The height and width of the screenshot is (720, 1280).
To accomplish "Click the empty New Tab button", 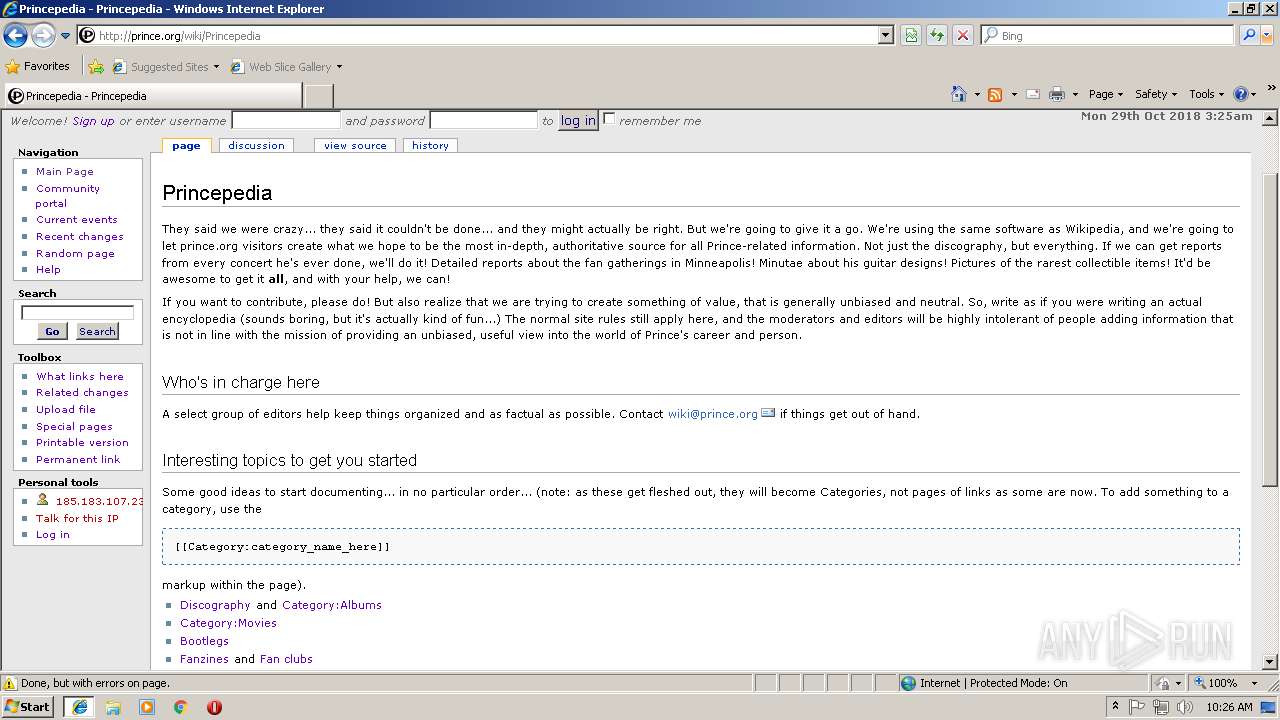I will coord(318,96).
